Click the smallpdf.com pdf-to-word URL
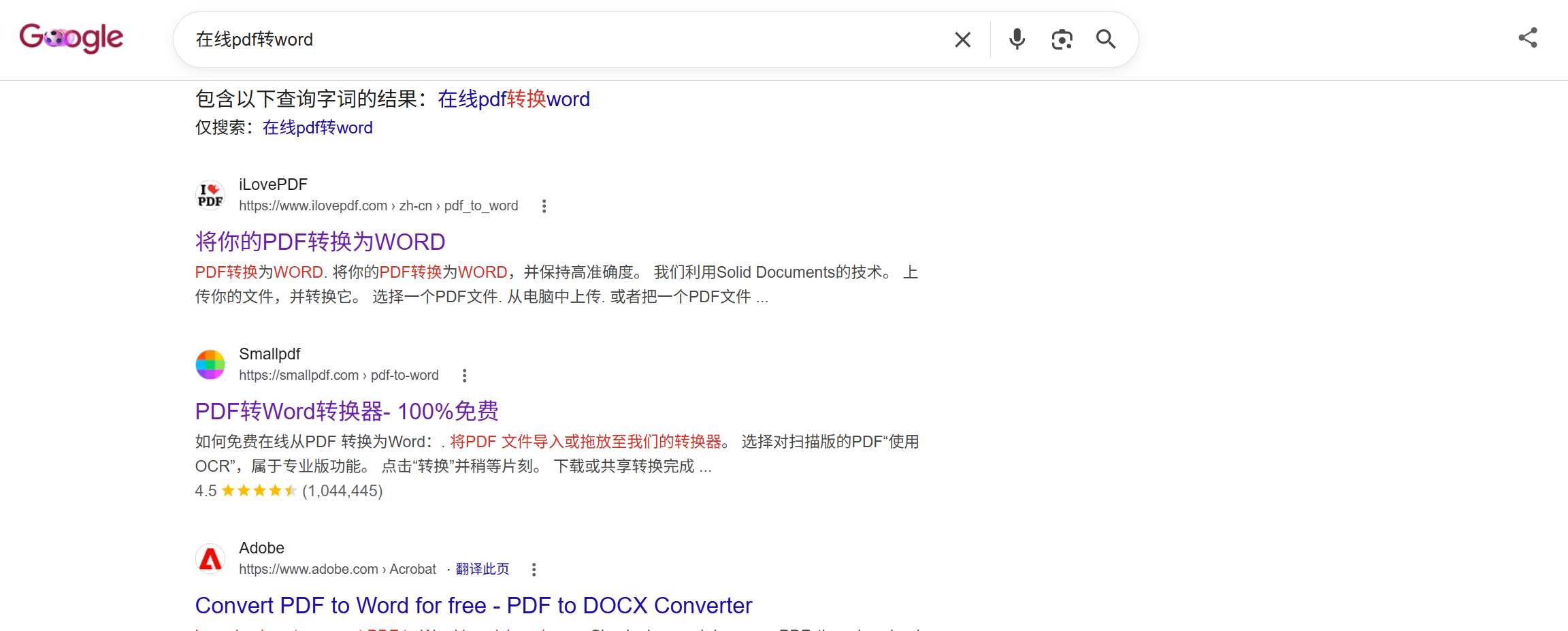Image resolution: width=1568 pixels, height=631 pixels. [339, 375]
